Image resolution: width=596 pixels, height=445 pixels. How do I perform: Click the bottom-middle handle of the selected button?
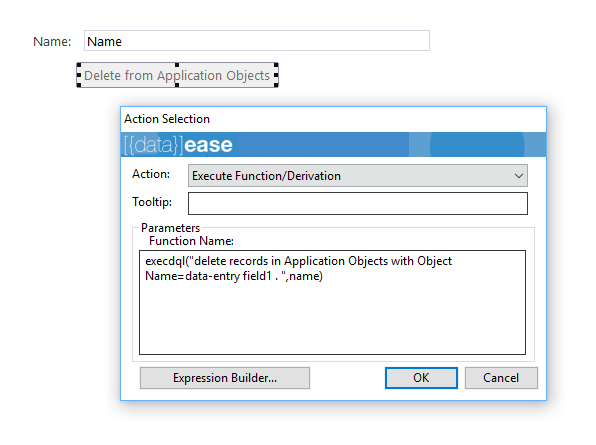[177, 85]
